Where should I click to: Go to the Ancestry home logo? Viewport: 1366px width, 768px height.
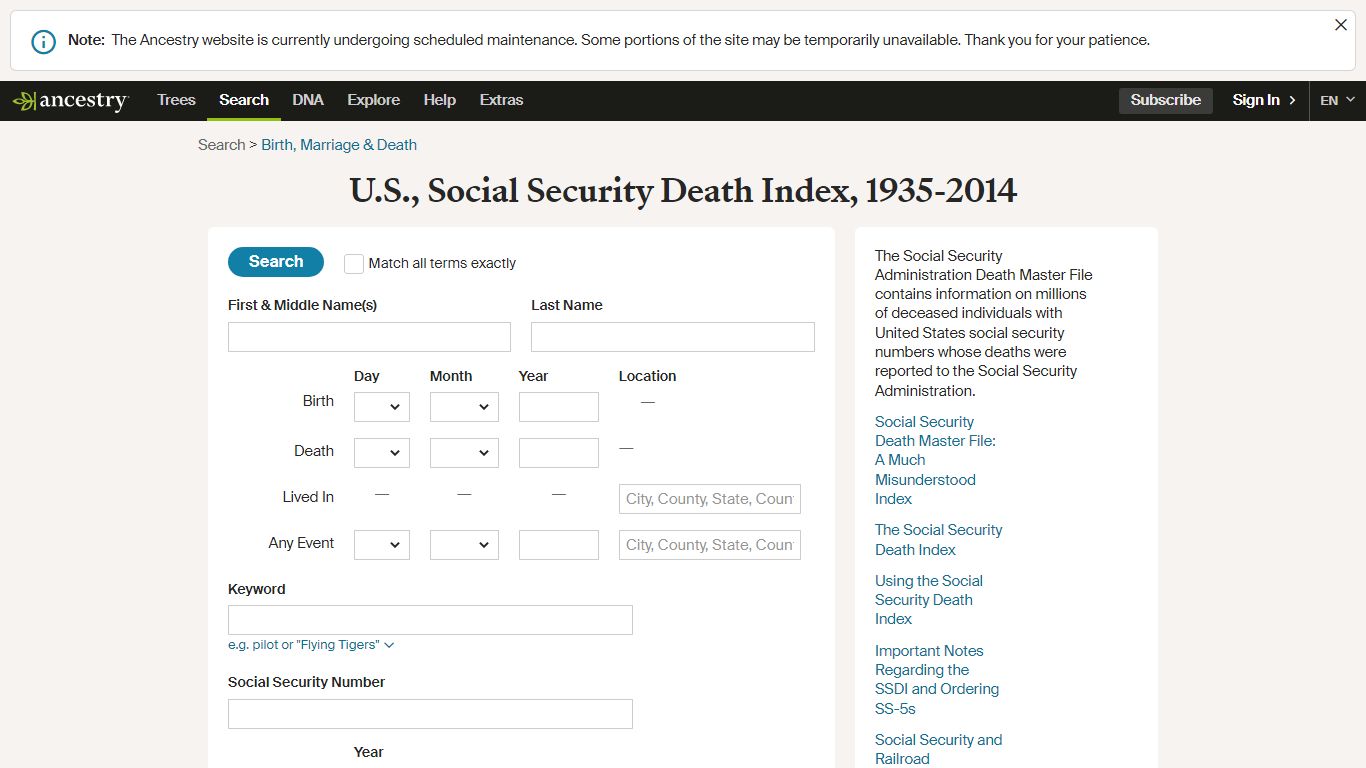(x=70, y=100)
